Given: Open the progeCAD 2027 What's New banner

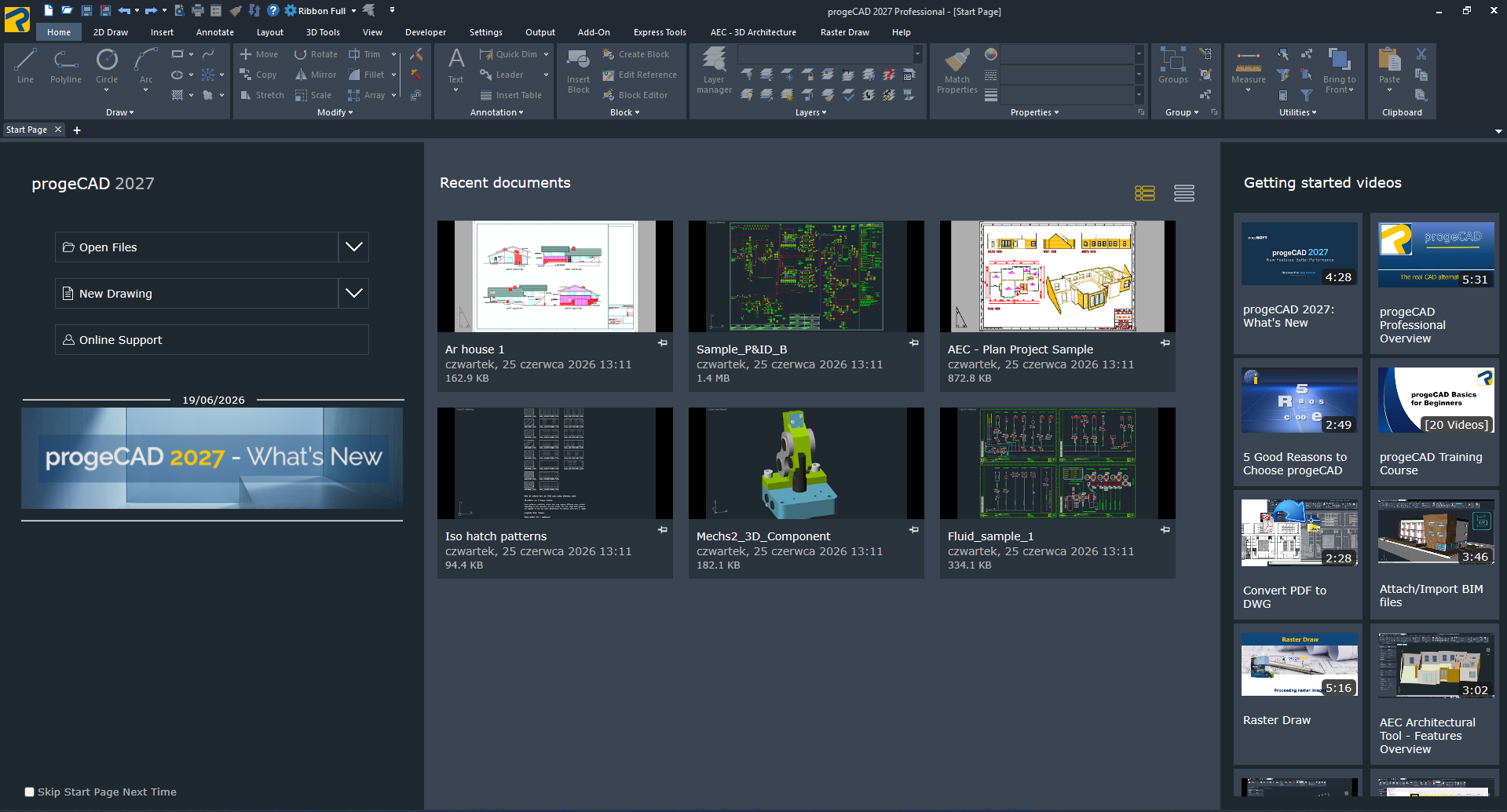Looking at the screenshot, I should pos(212,458).
